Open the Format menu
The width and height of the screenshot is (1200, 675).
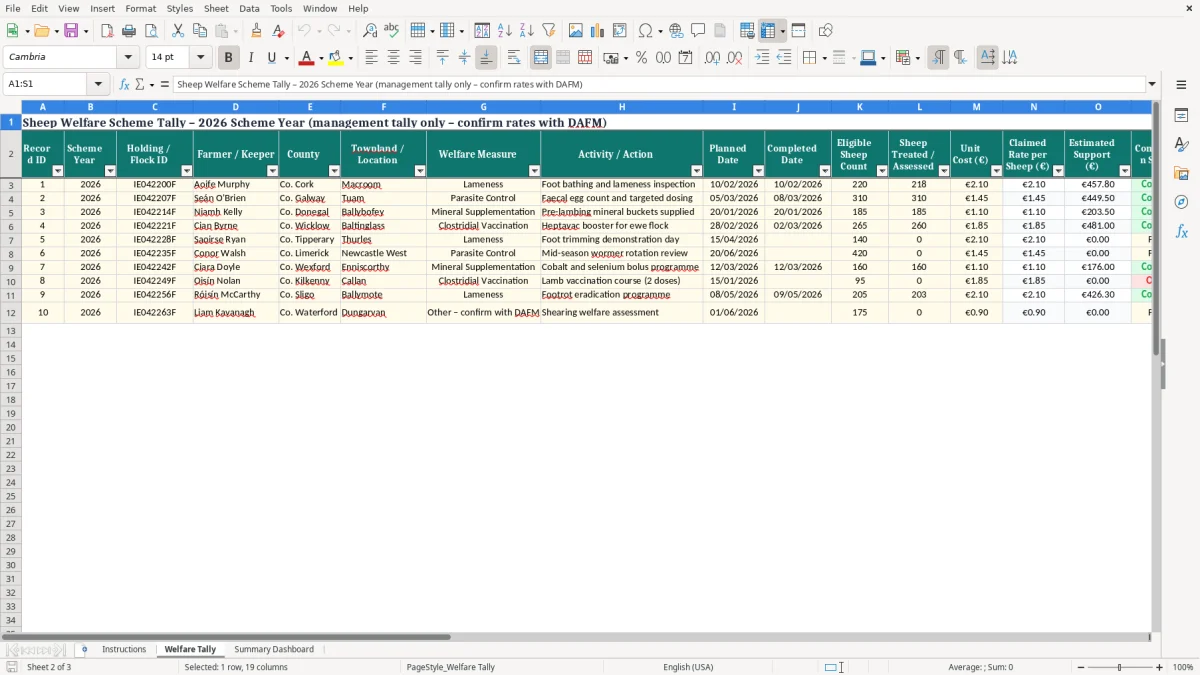[x=141, y=8]
